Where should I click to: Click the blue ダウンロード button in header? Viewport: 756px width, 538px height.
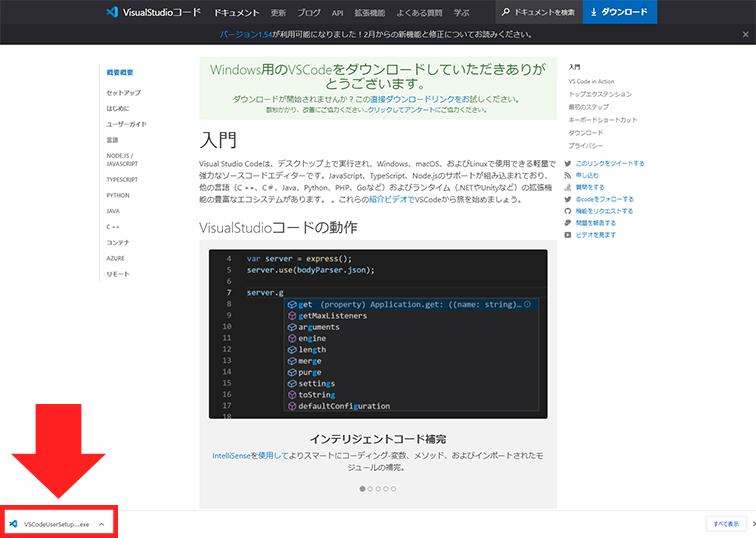[x=620, y=12]
